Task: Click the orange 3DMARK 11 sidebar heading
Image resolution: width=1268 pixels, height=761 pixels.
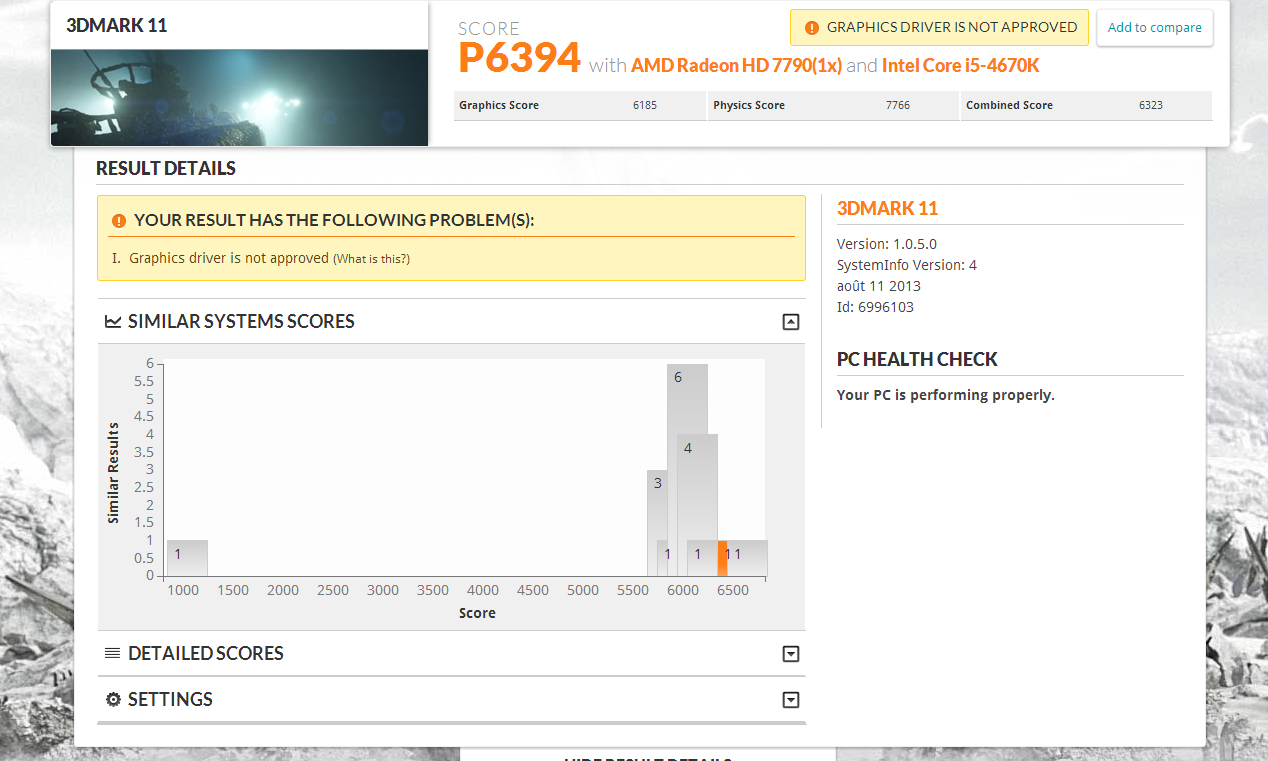Action: (887, 208)
